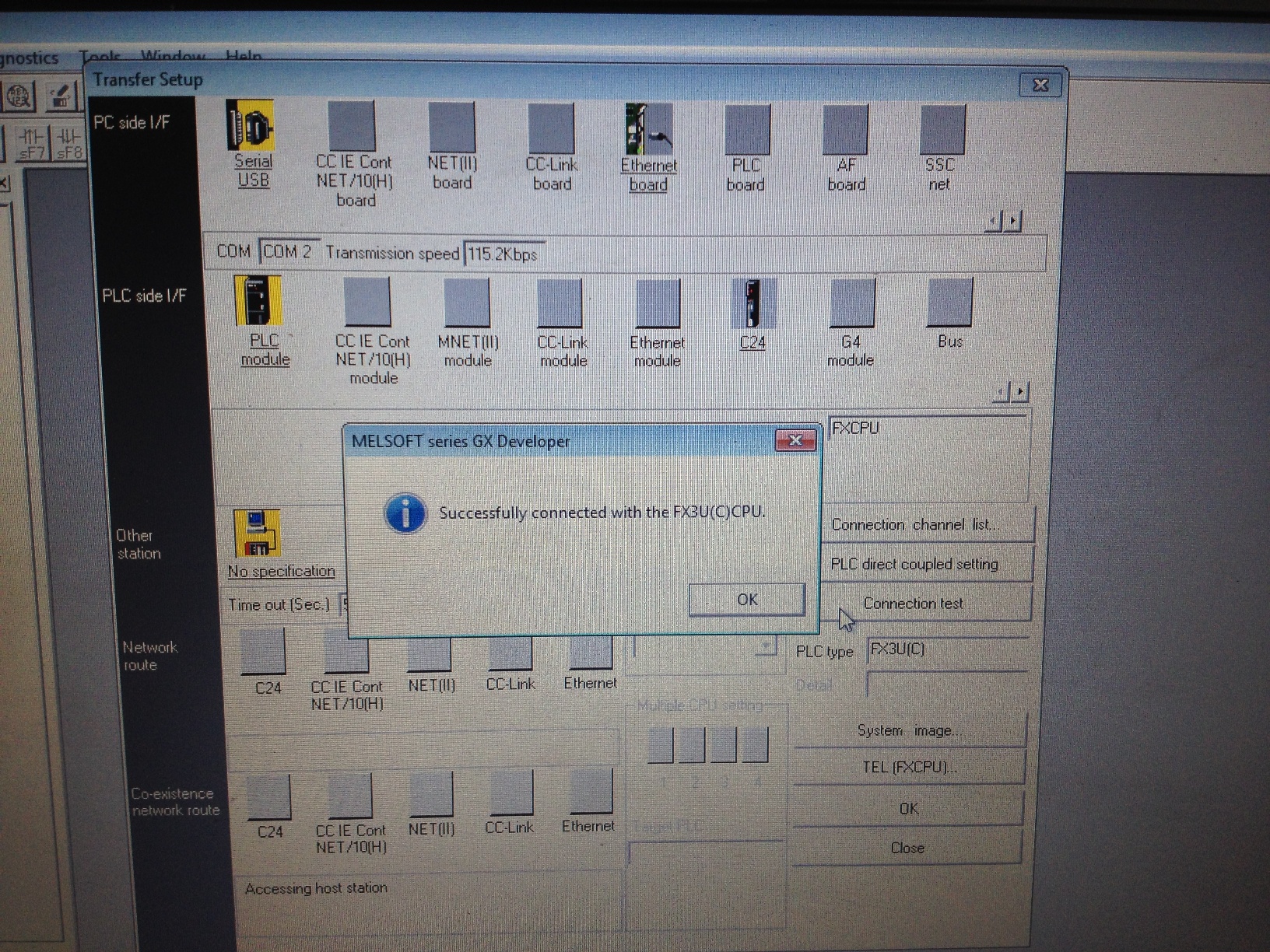The width and height of the screenshot is (1270, 952).
Task: Select Co-existence route C24 icon
Action: [x=268, y=797]
